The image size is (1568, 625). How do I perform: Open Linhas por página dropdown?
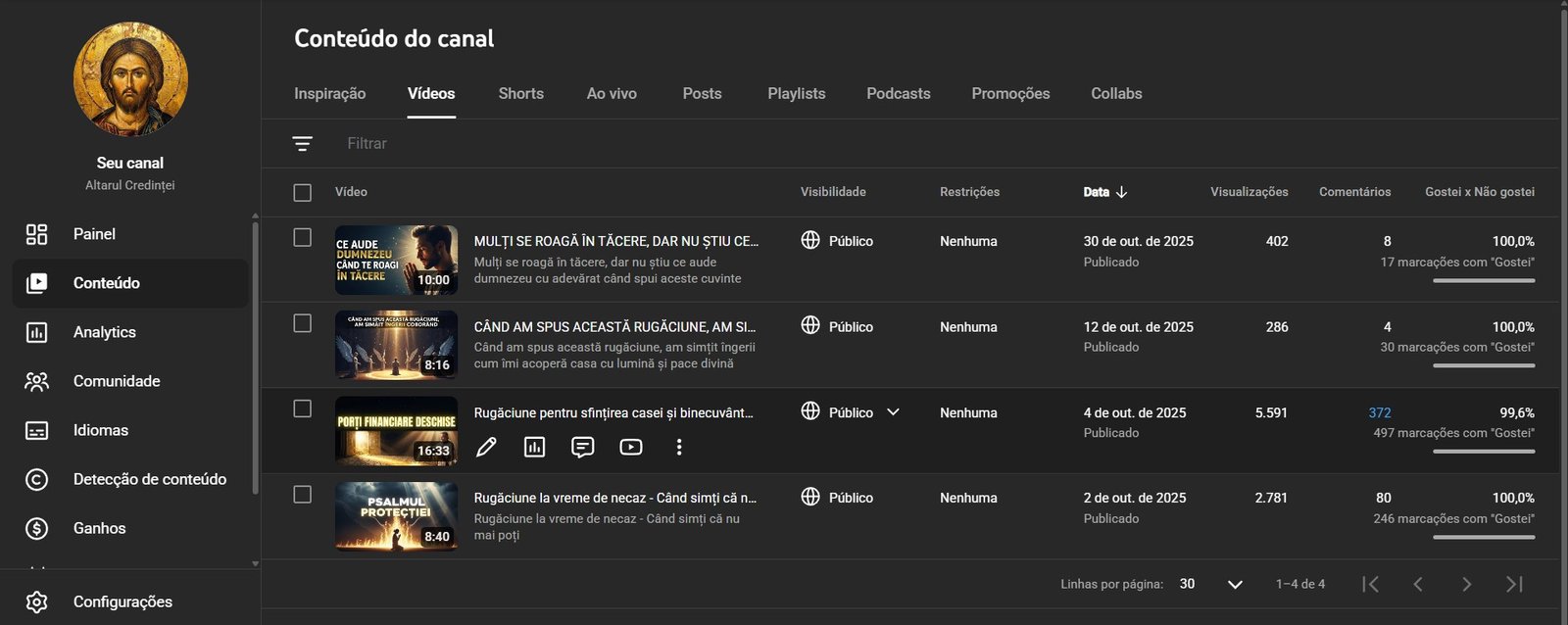point(1234,585)
